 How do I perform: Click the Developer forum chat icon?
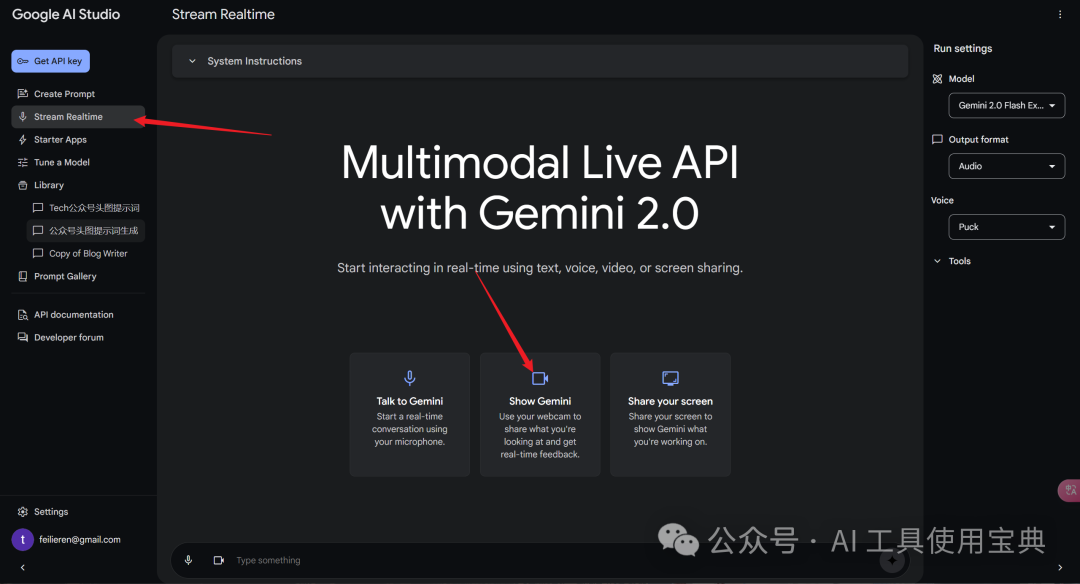click(23, 337)
